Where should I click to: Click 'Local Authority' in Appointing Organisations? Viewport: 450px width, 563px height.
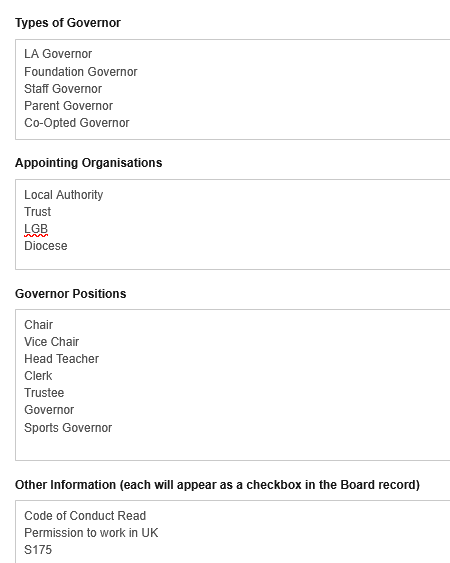point(64,195)
